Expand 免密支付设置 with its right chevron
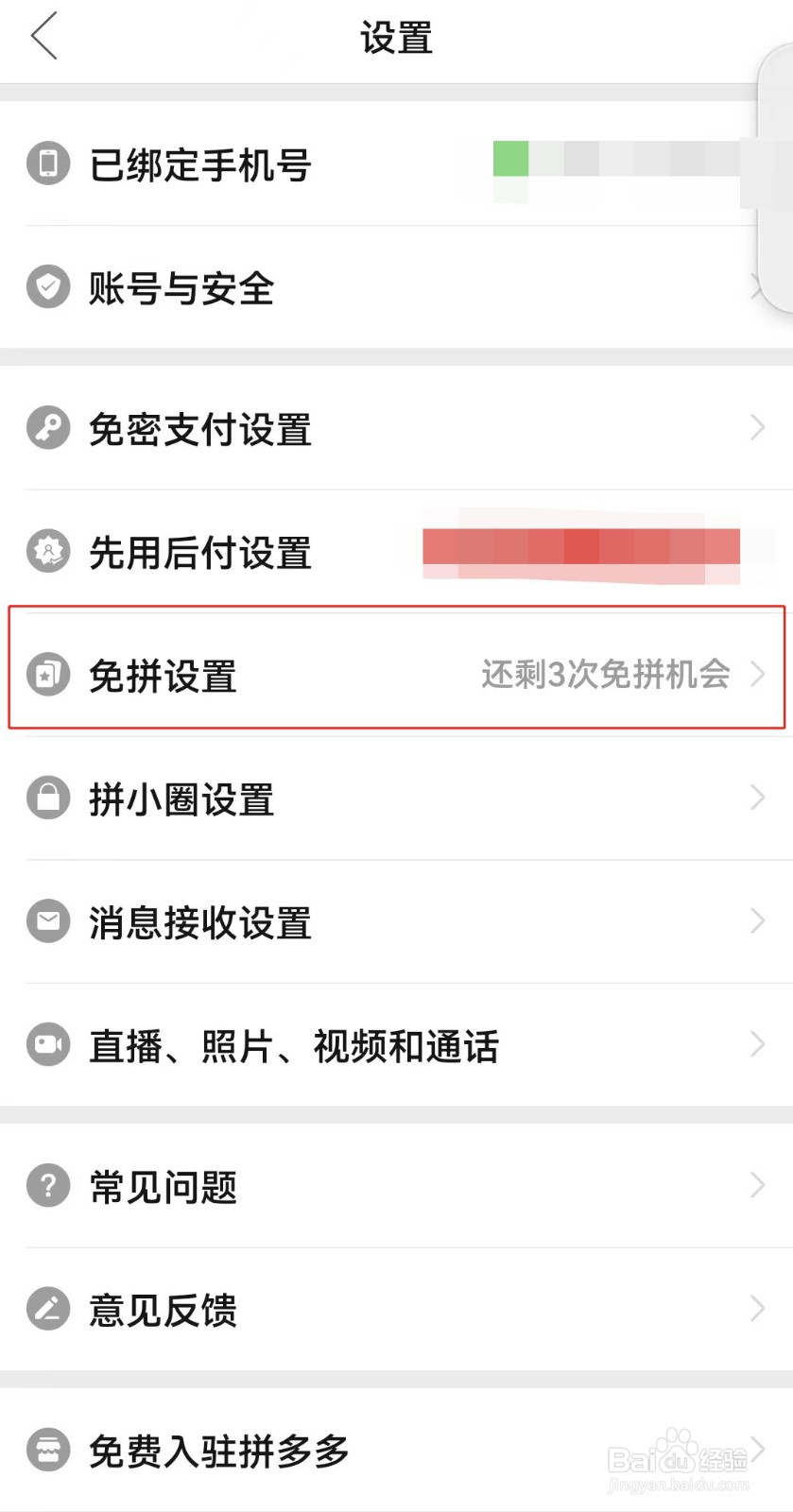This screenshot has width=793, height=1512. coord(757,428)
